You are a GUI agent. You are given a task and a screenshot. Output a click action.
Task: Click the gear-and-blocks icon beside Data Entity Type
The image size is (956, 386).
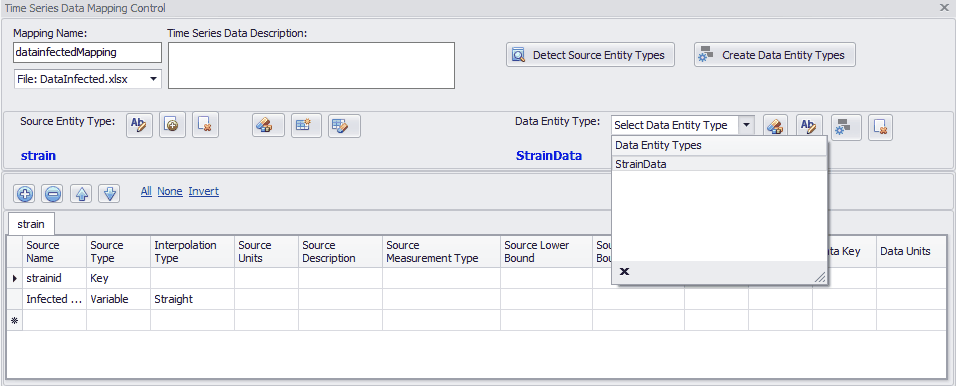tap(846, 126)
